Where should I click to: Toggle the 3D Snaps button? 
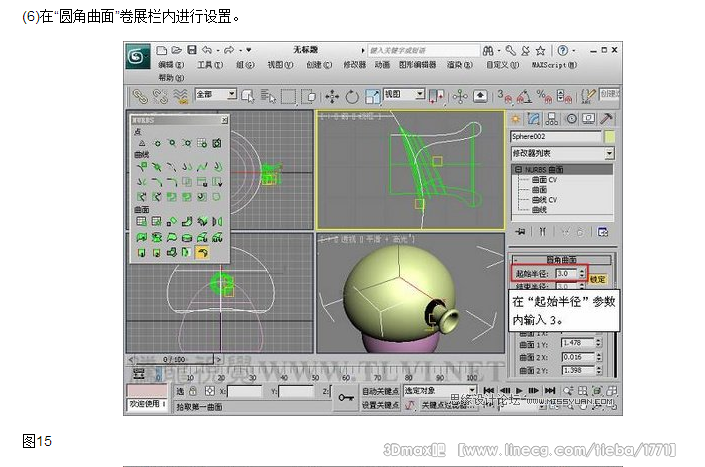tap(504, 96)
